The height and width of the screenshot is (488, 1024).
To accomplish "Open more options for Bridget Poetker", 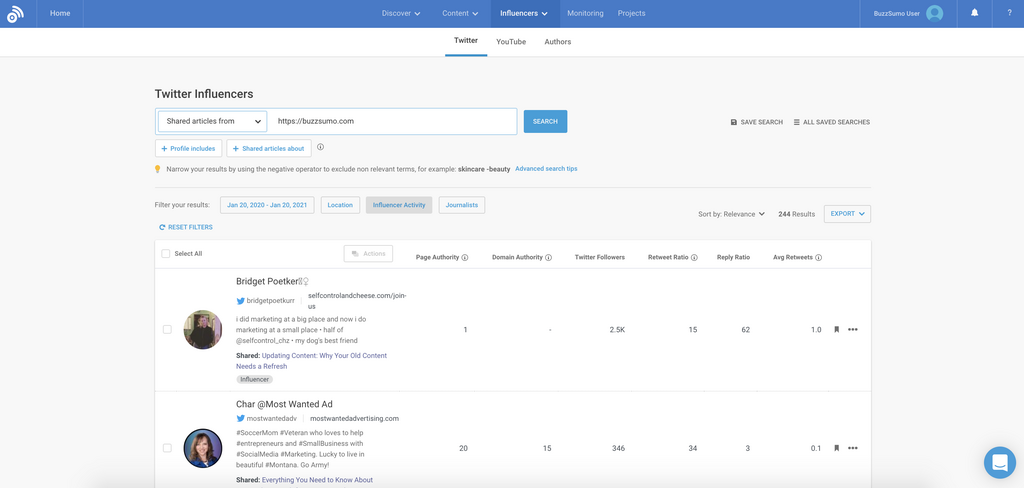I will [853, 330].
